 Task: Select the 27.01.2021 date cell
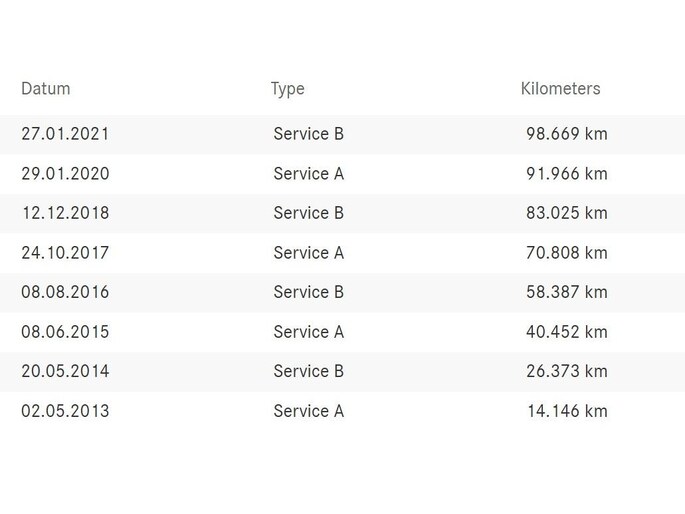pyautogui.click(x=65, y=134)
